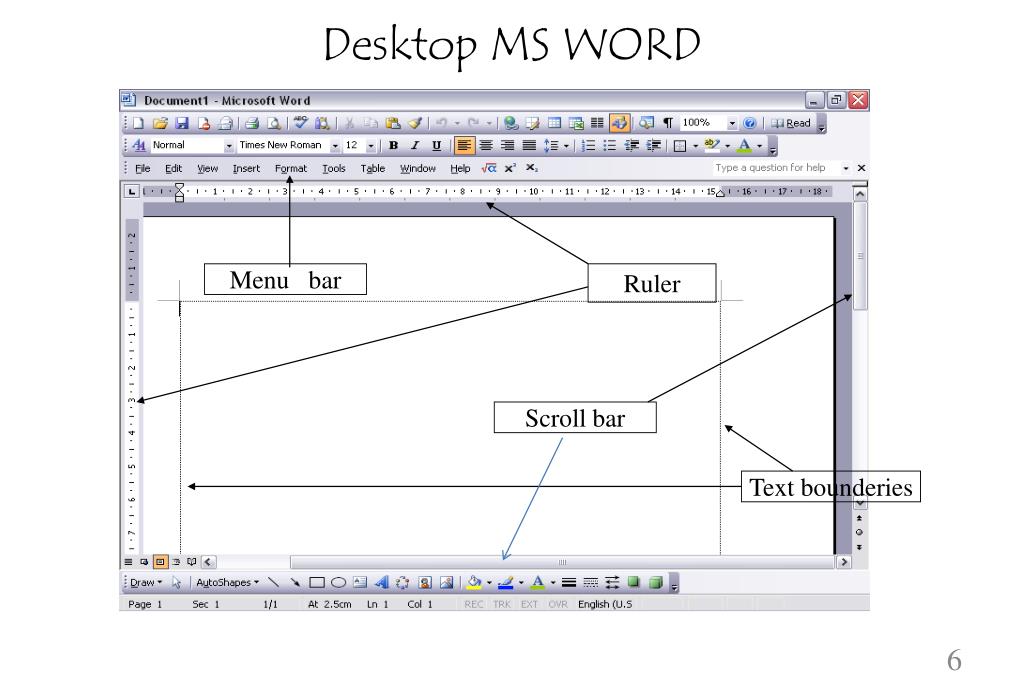Click the Line Style icon
This screenshot has width=1023, height=691.
[569, 582]
